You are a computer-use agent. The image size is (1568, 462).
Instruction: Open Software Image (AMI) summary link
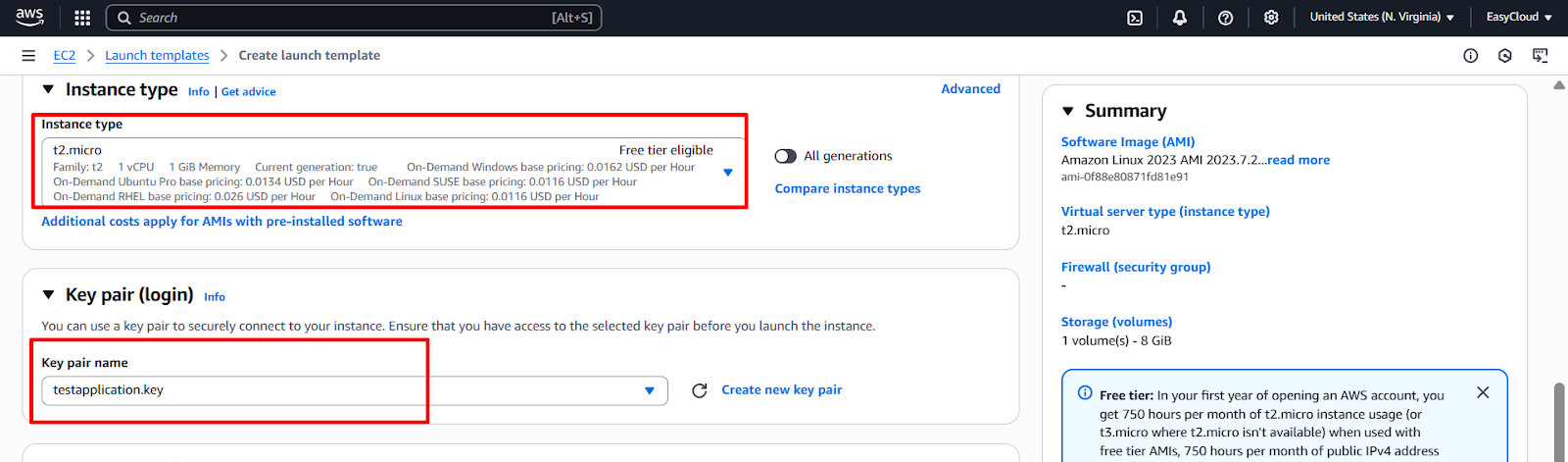tap(1128, 142)
